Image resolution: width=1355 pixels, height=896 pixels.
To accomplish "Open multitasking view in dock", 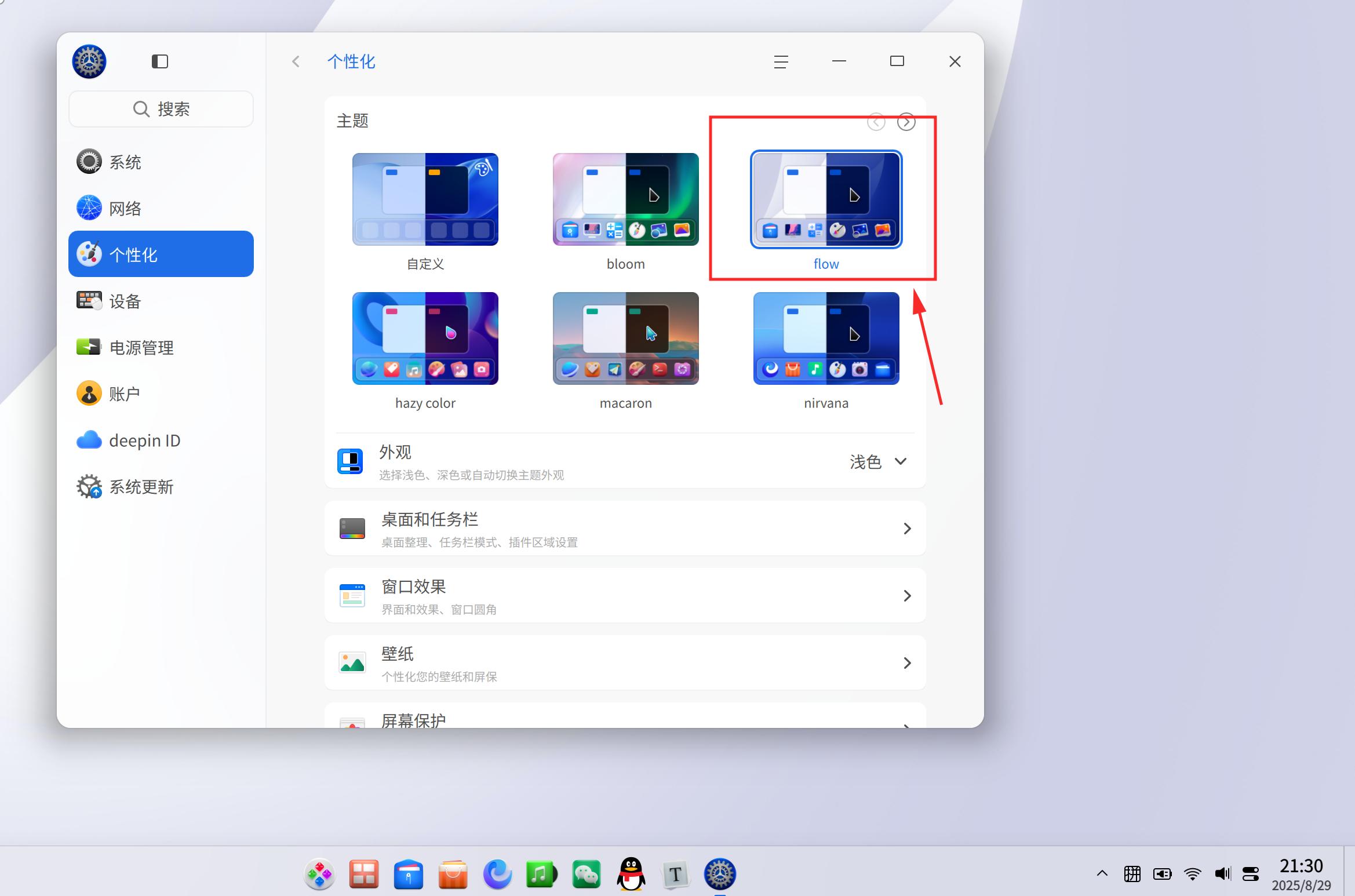I will 364,874.
